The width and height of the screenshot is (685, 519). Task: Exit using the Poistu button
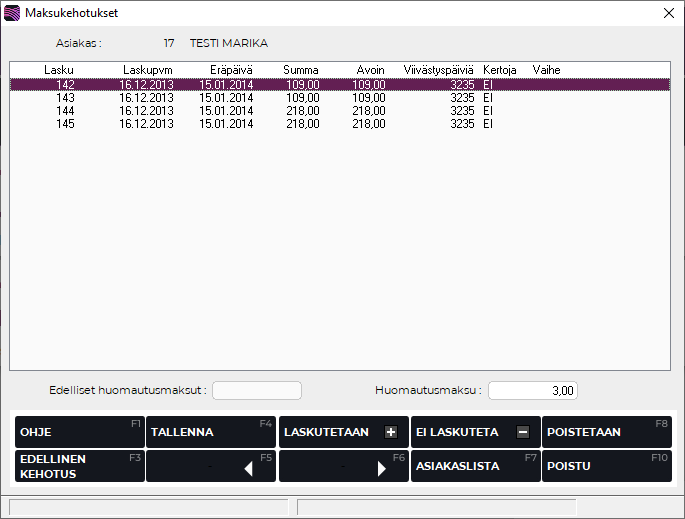(x=606, y=466)
